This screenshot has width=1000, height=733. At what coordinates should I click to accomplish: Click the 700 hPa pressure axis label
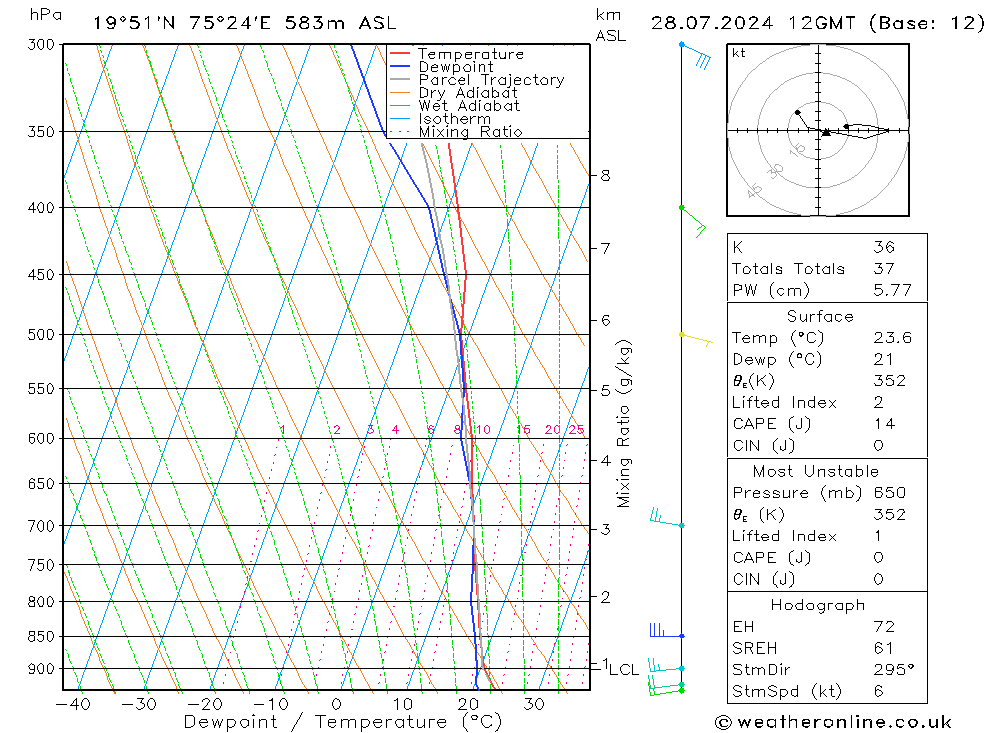(x=41, y=526)
